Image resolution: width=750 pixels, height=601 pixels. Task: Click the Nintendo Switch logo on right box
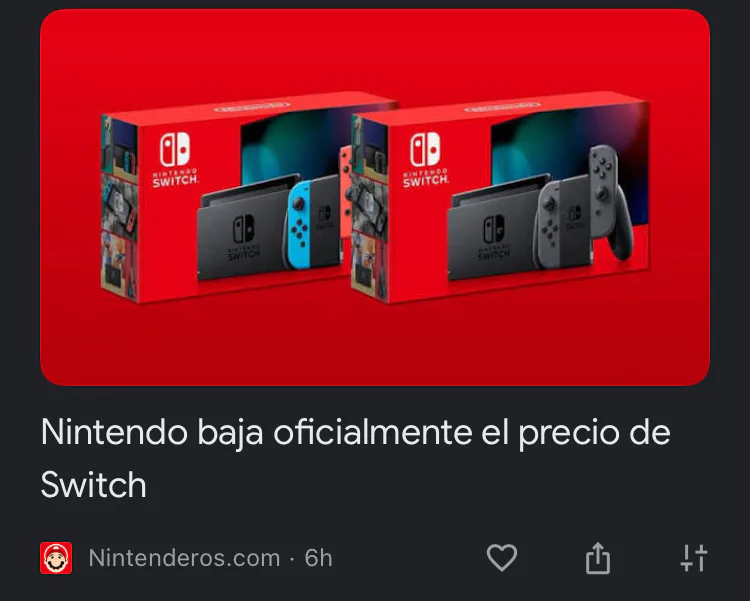(426, 159)
